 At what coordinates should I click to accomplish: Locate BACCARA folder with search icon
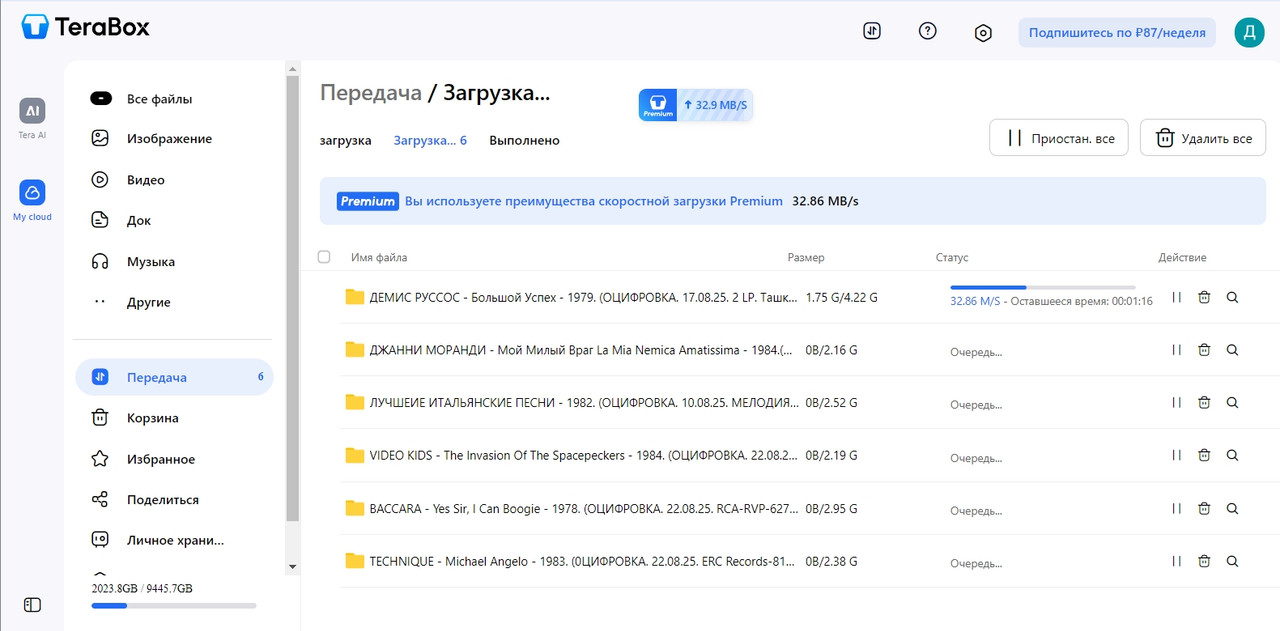click(x=1232, y=508)
